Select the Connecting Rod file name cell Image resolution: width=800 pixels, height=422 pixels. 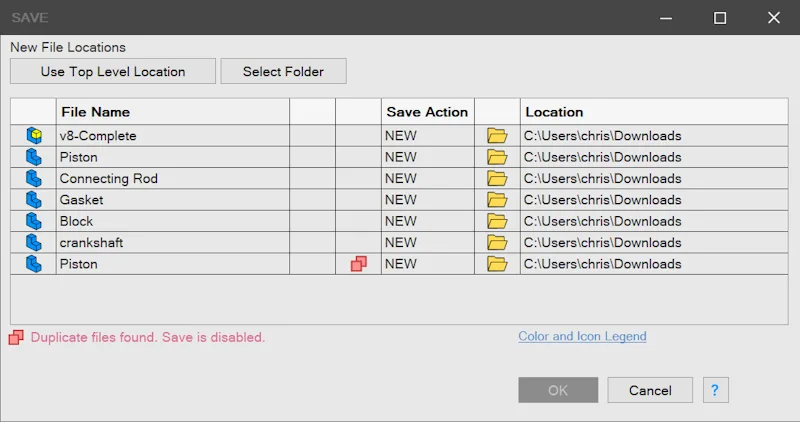pyautogui.click(x=172, y=179)
